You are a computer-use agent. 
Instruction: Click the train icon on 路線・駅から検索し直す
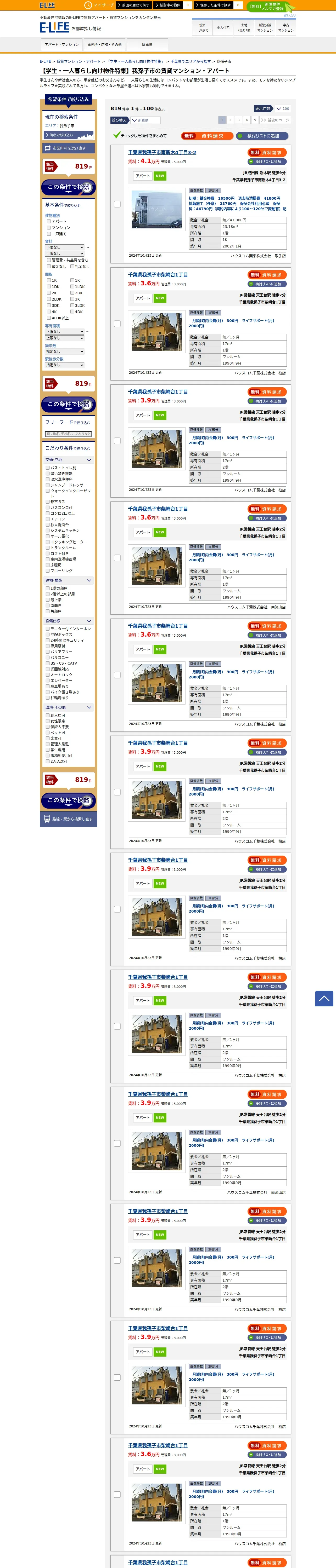coord(47,819)
